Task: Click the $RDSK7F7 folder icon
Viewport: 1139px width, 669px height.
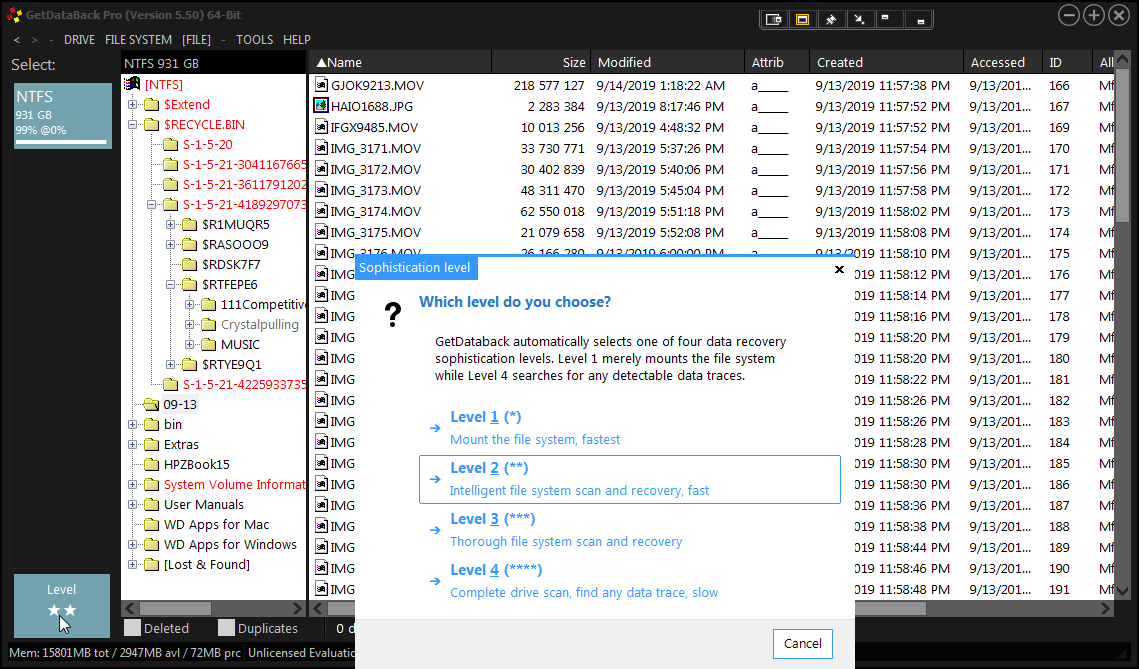Action: pos(190,264)
